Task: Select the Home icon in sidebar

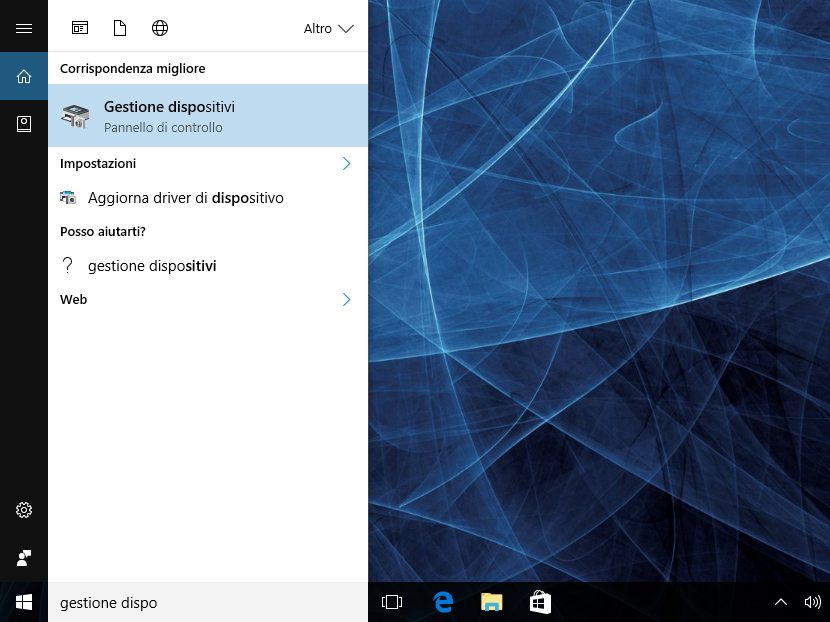Action: [x=24, y=76]
